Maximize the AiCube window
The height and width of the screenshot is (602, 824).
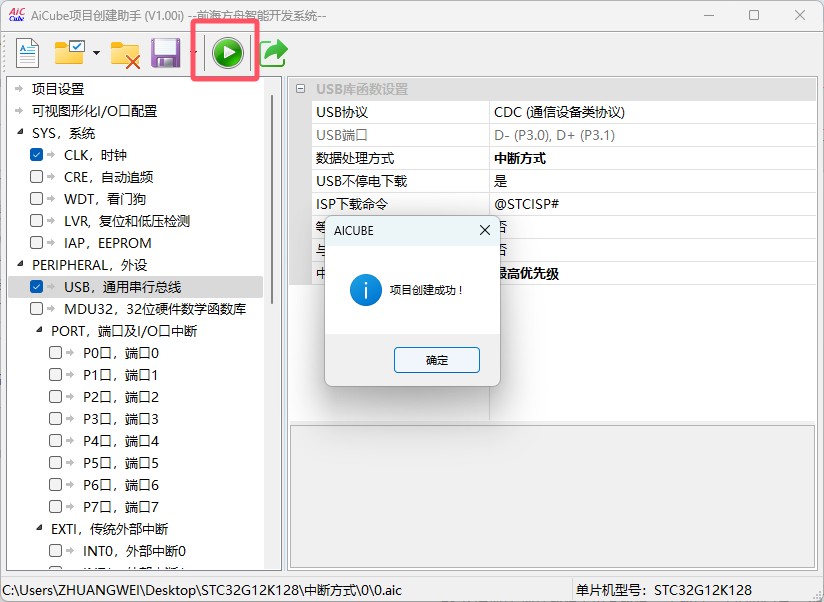754,15
